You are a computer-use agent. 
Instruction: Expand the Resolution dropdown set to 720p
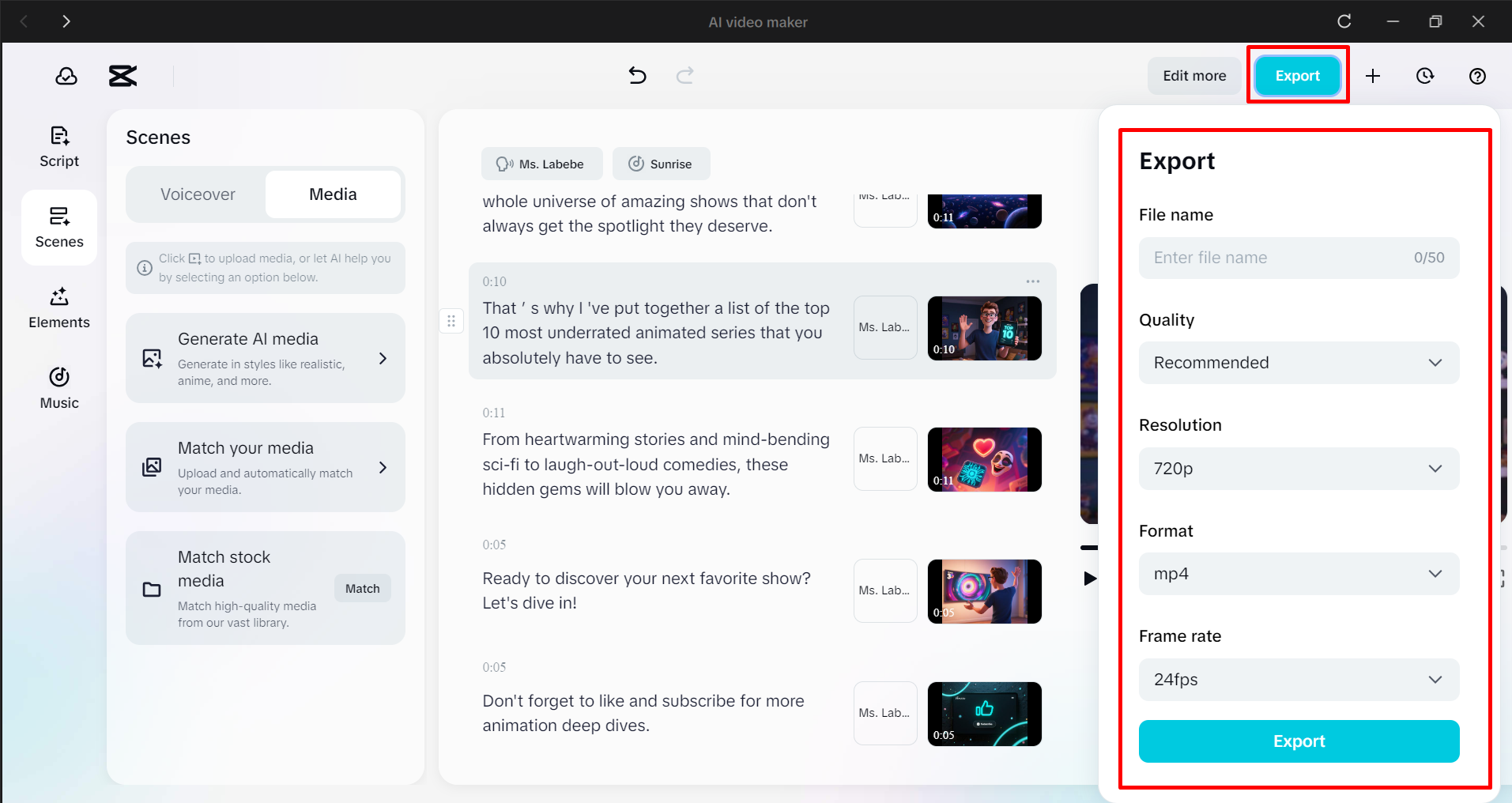1298,468
